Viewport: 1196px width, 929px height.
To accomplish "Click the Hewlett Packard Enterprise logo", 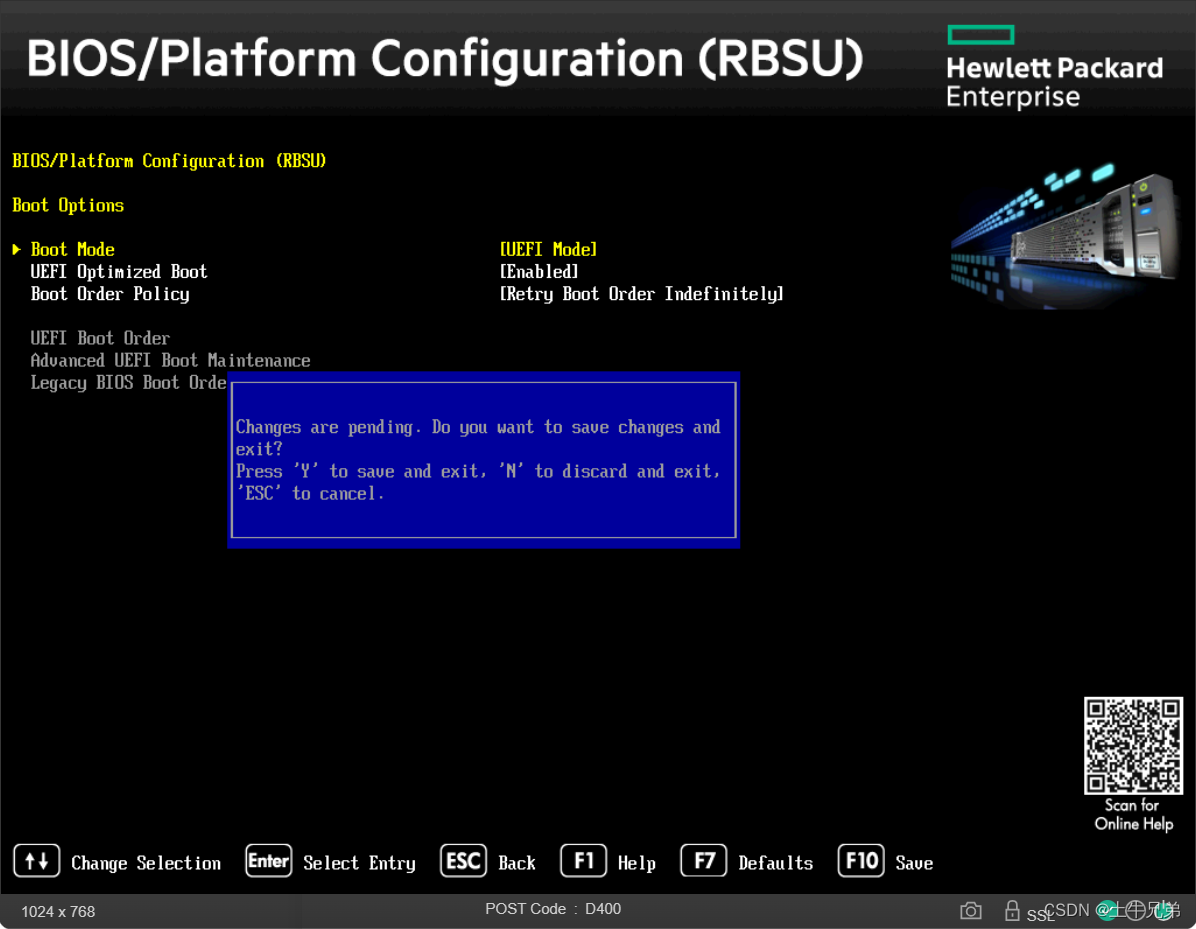I will click(1054, 65).
